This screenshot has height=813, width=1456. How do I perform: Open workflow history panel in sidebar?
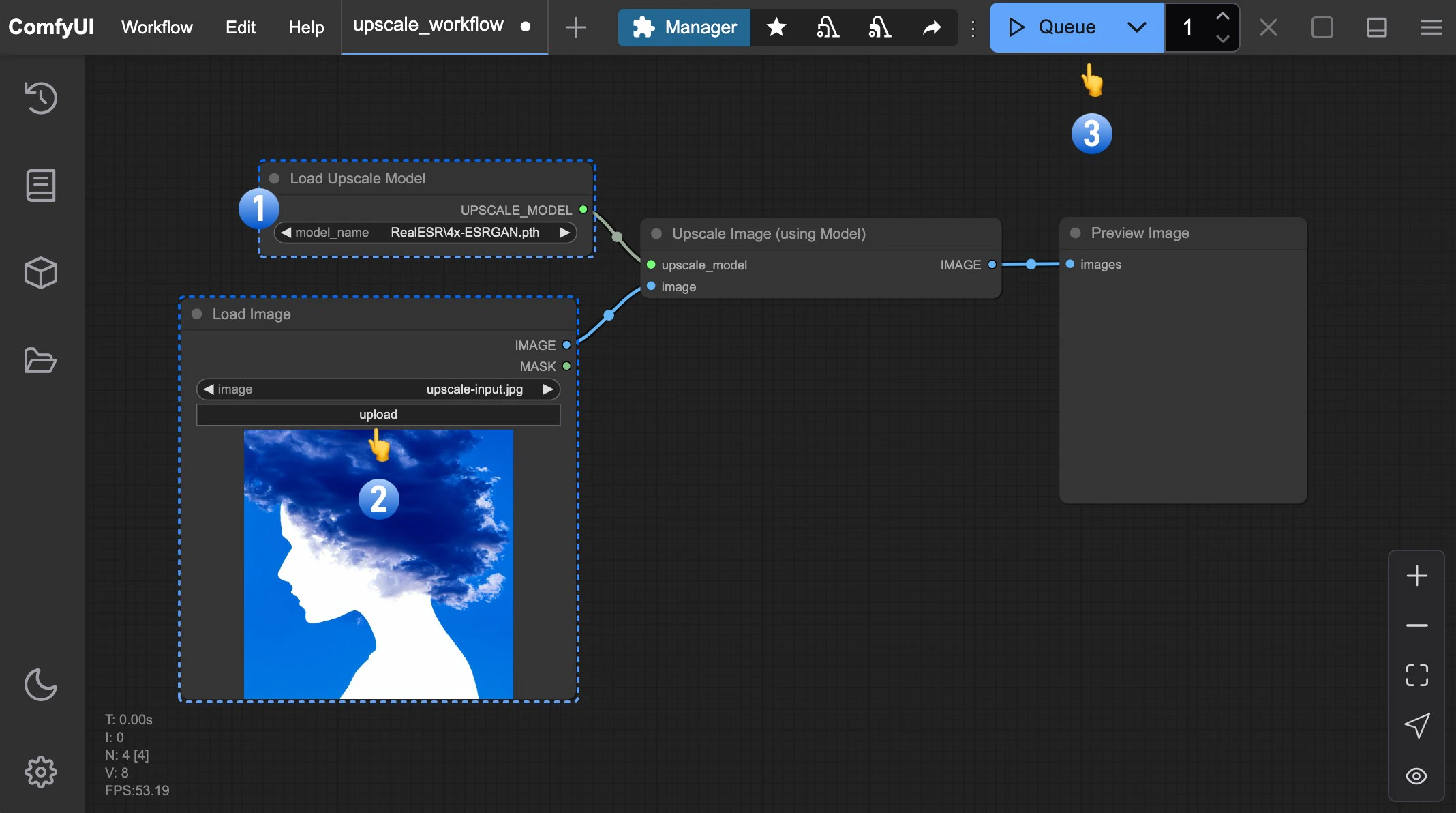(40, 98)
